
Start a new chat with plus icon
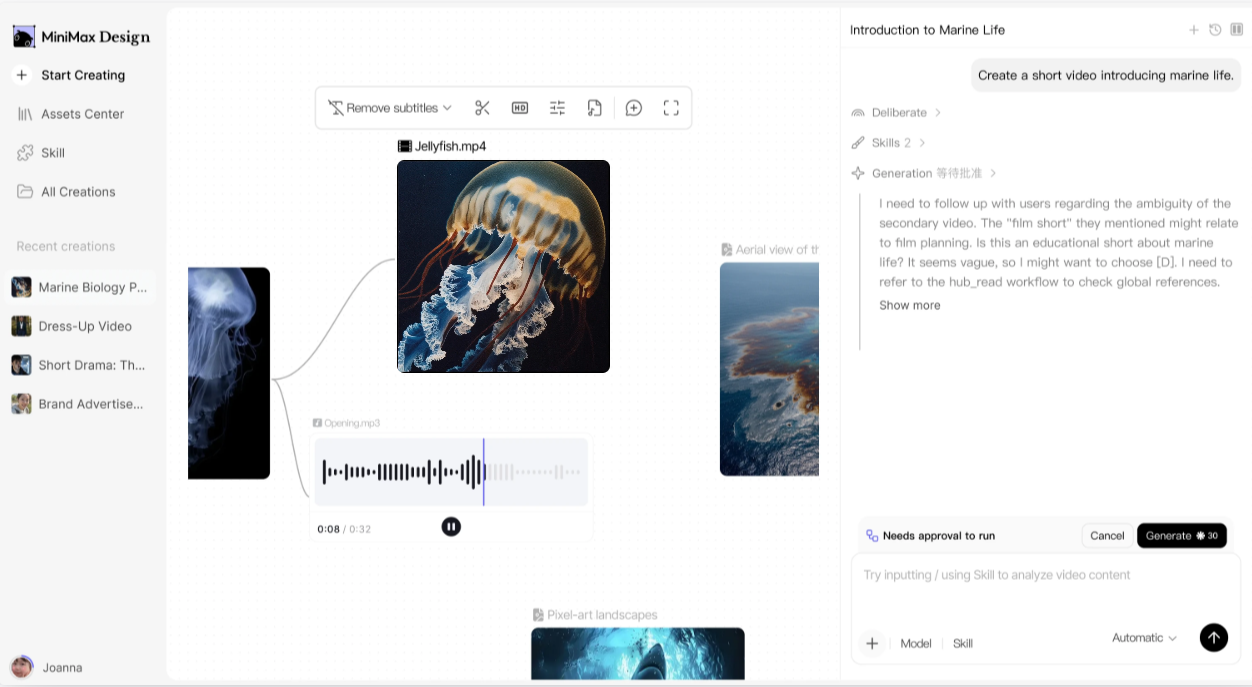click(1194, 30)
